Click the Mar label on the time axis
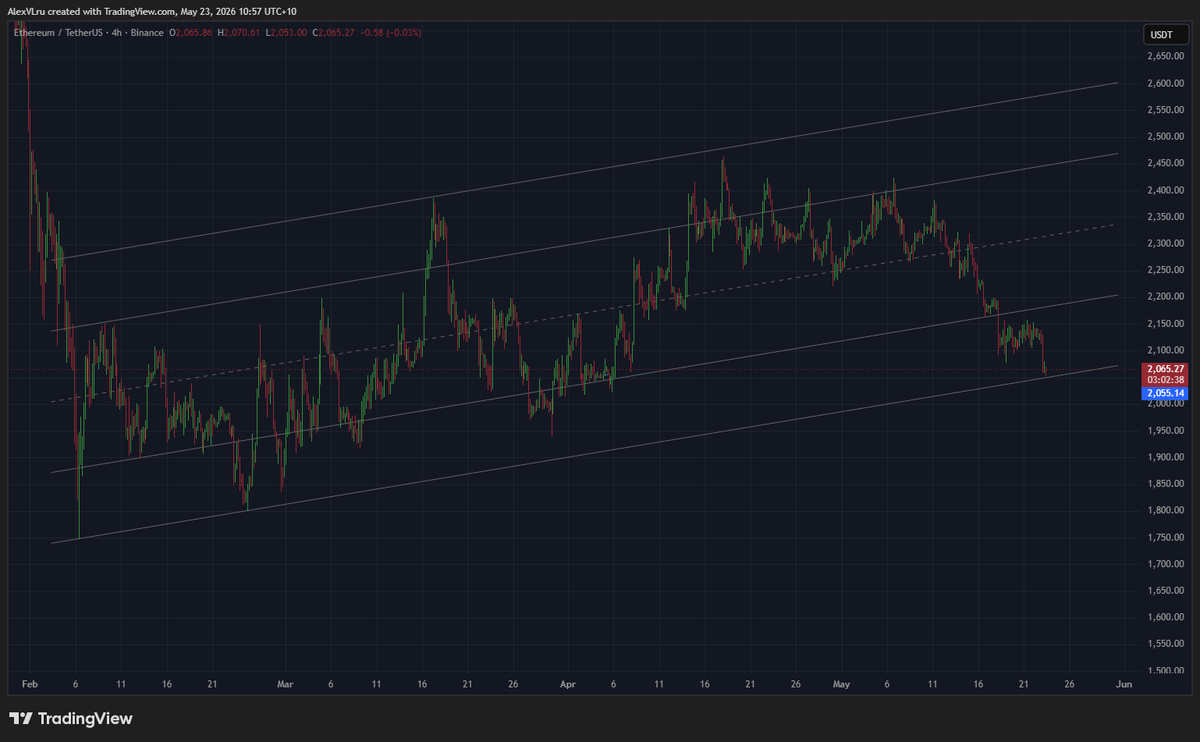Screen dimensions: 1200x742 click(285, 685)
